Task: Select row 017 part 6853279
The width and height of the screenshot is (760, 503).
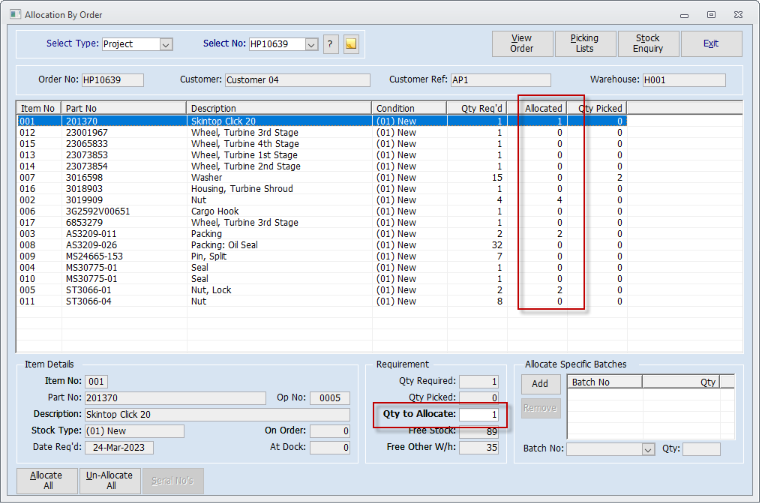Action: 322,222
